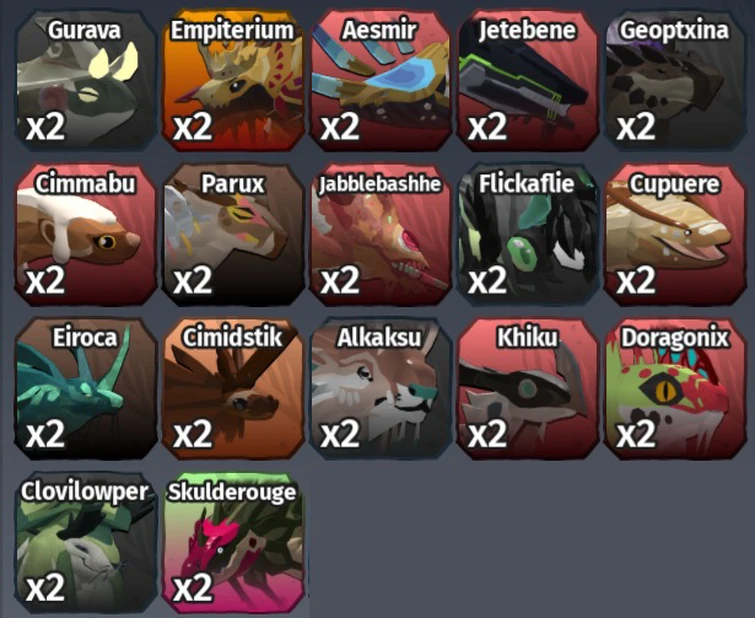Select the Alkaksu creature card
The width and height of the screenshot is (755, 618).
click(x=381, y=388)
